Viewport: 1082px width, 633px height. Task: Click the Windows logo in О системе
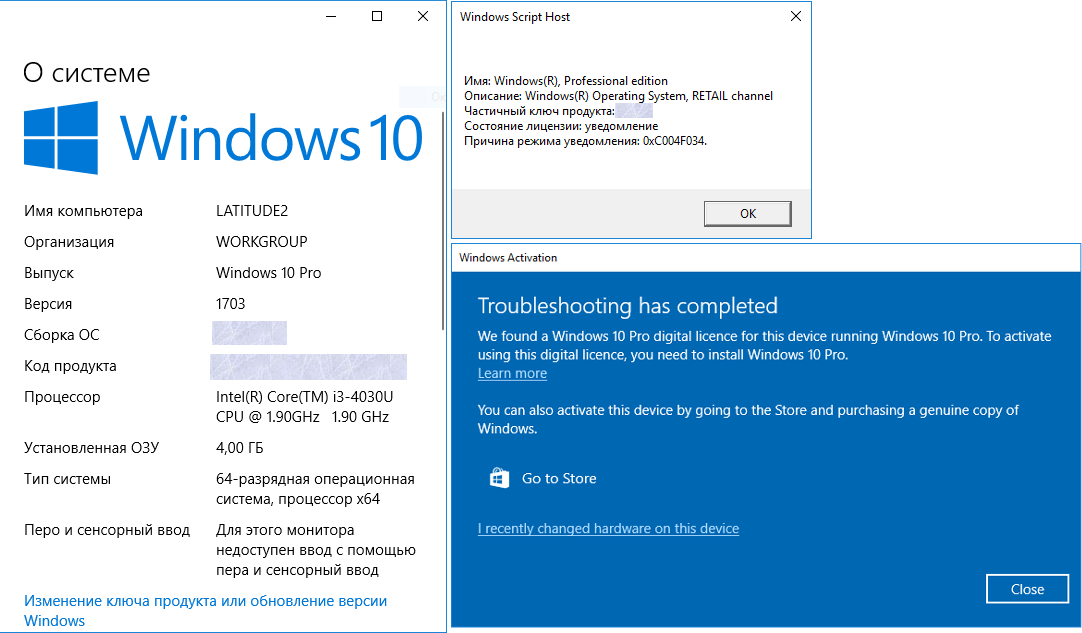(61, 137)
